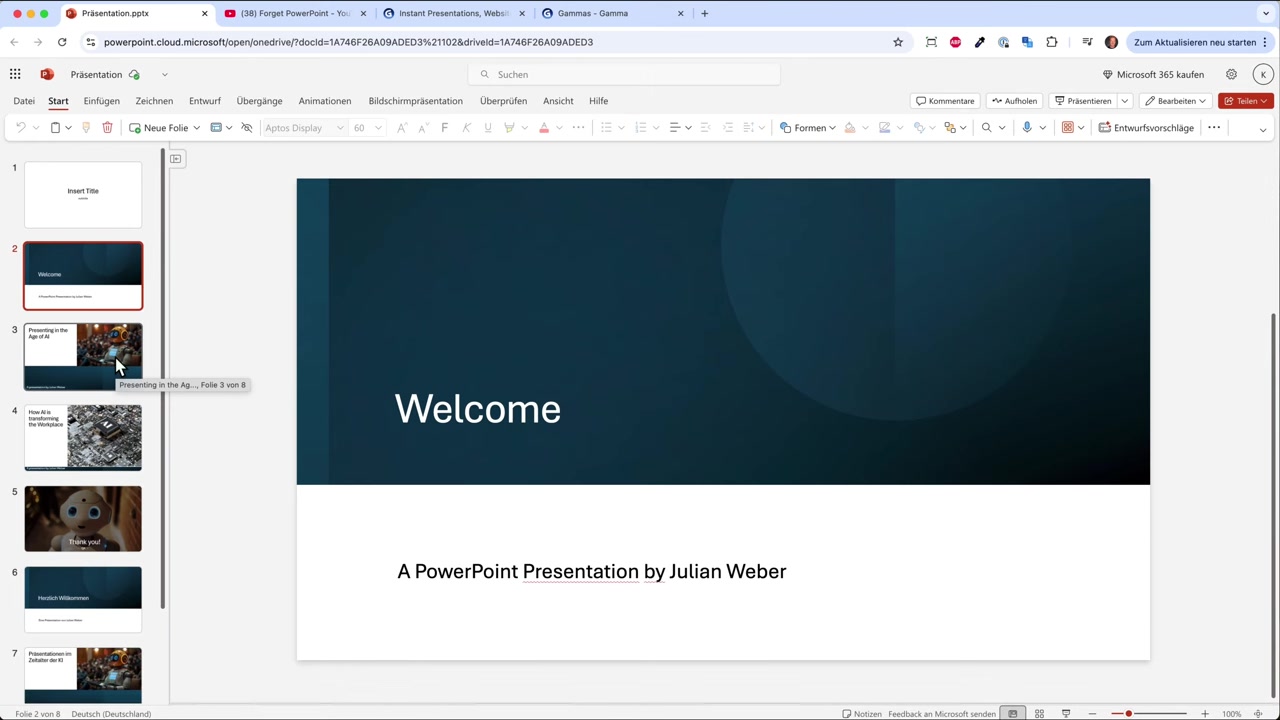This screenshot has height=720, width=1280.
Task: Collapse the slide thumbnail pane toggle
Action: (176, 159)
